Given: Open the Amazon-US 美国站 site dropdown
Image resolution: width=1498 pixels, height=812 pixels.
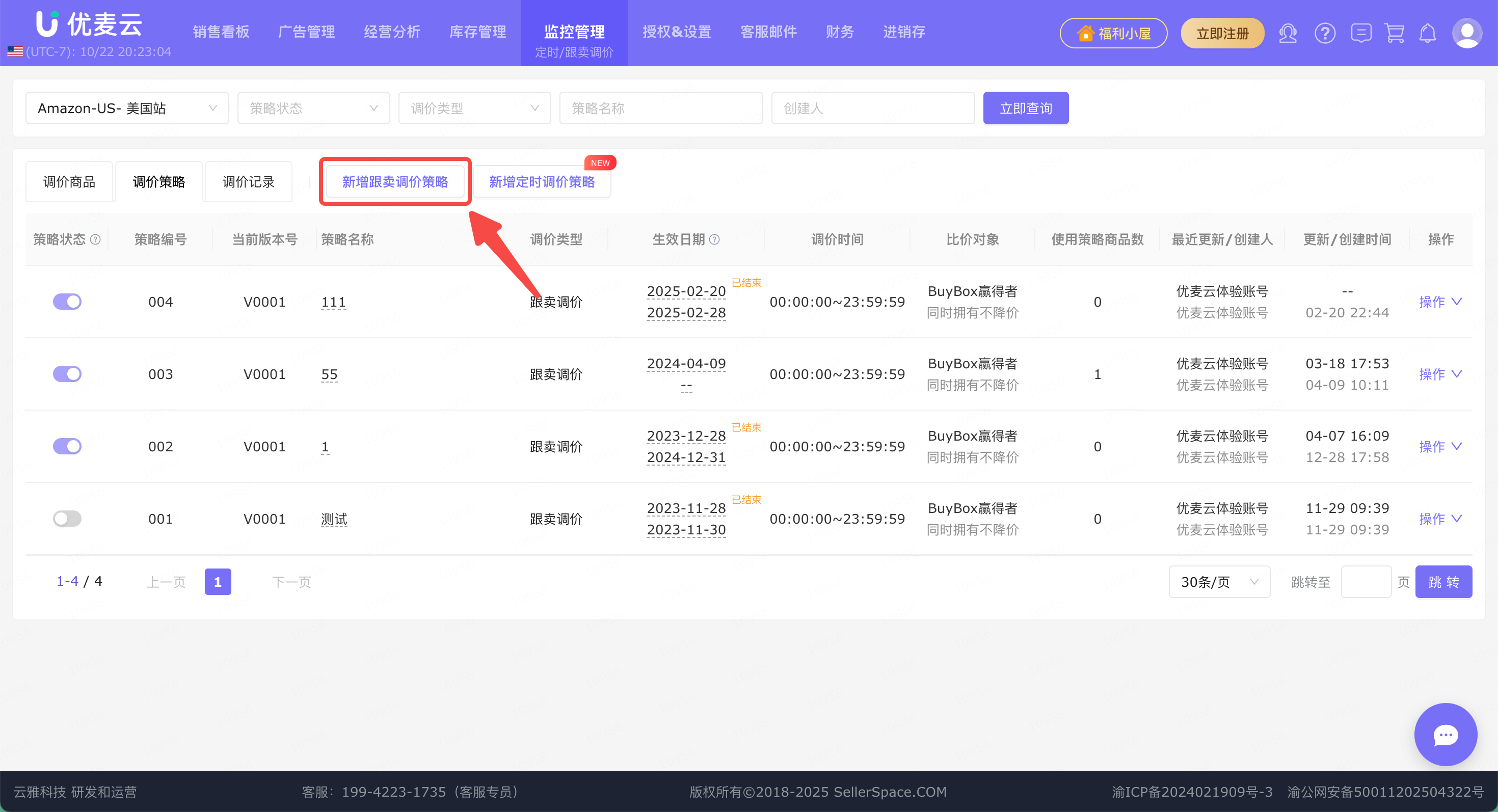Looking at the screenshot, I should [x=127, y=108].
